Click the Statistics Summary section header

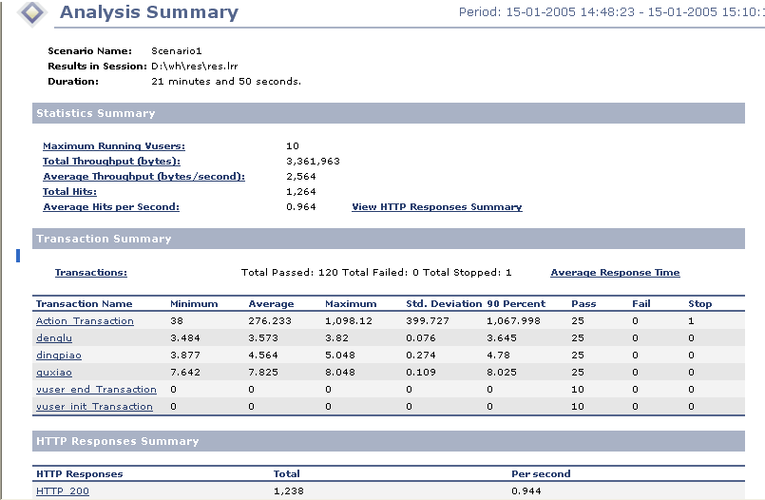(96, 113)
